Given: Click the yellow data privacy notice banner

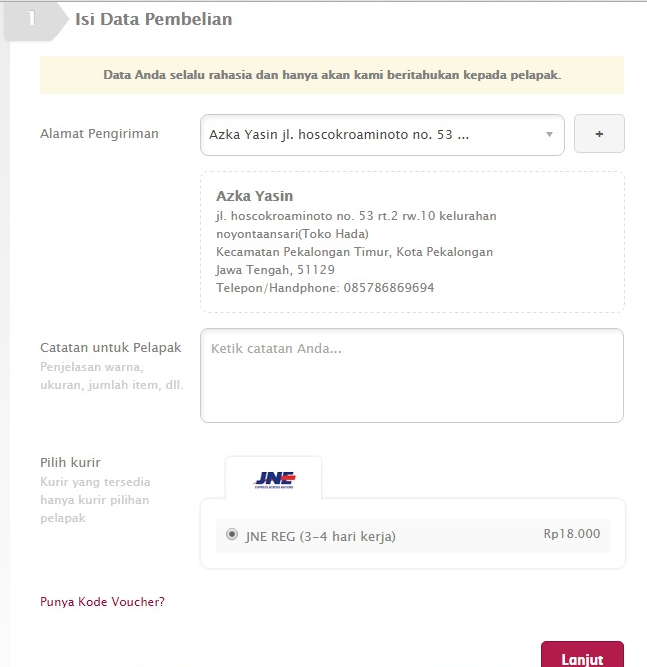Looking at the screenshot, I should point(332,75).
